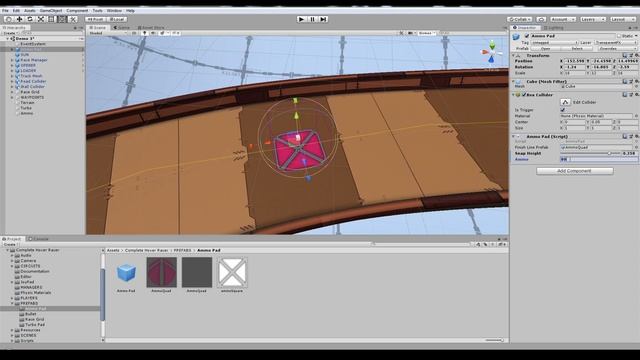Pick object for Finish Line Prefab field
Viewport: 640px width, 360px height.
coord(636,147)
